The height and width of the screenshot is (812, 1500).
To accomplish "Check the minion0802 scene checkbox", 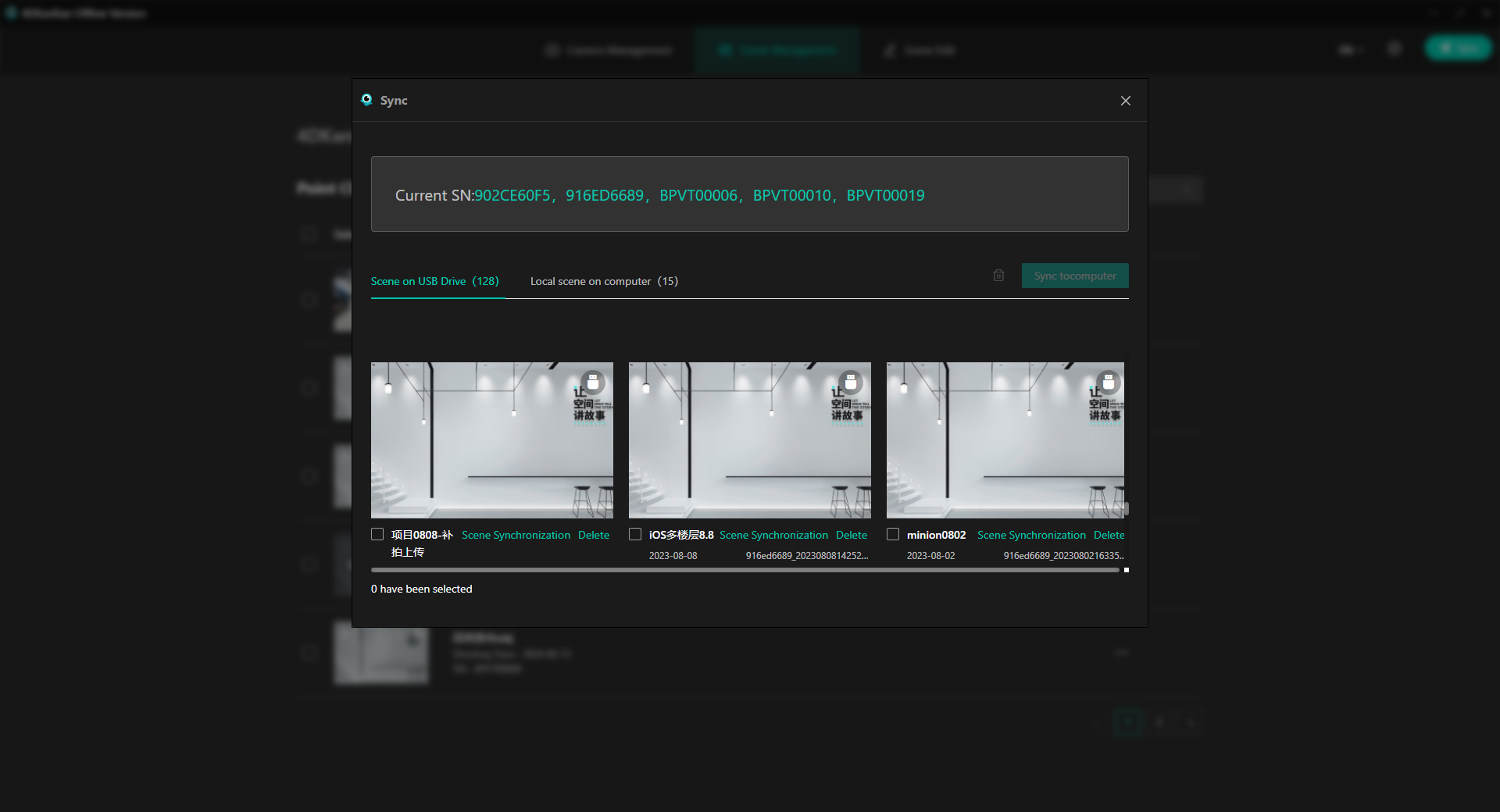I will pyautogui.click(x=893, y=534).
